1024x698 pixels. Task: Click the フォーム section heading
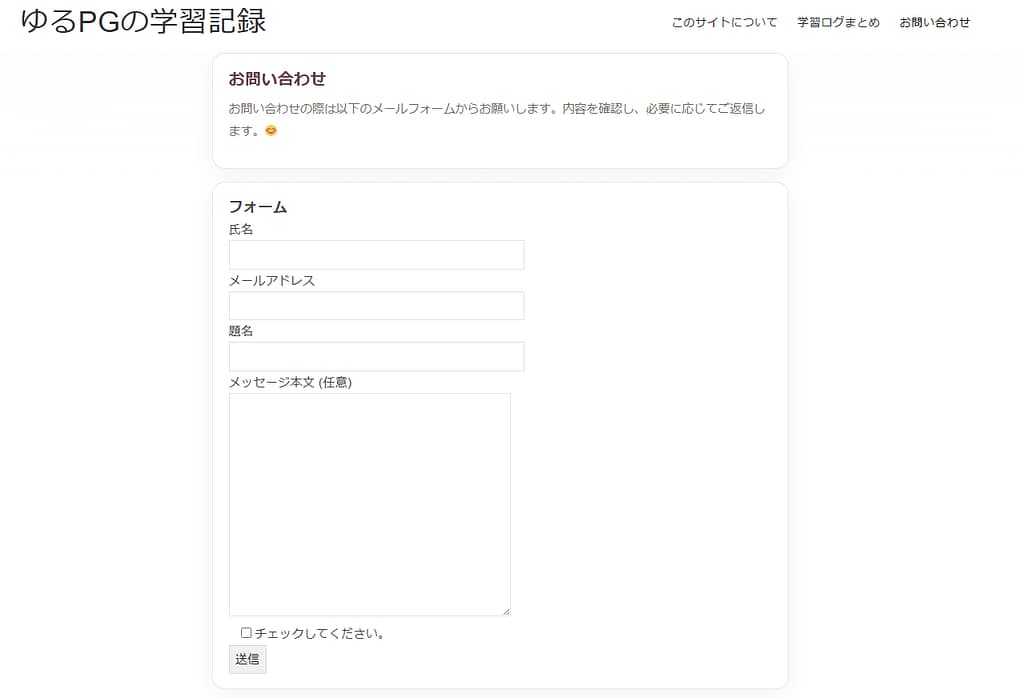point(258,207)
